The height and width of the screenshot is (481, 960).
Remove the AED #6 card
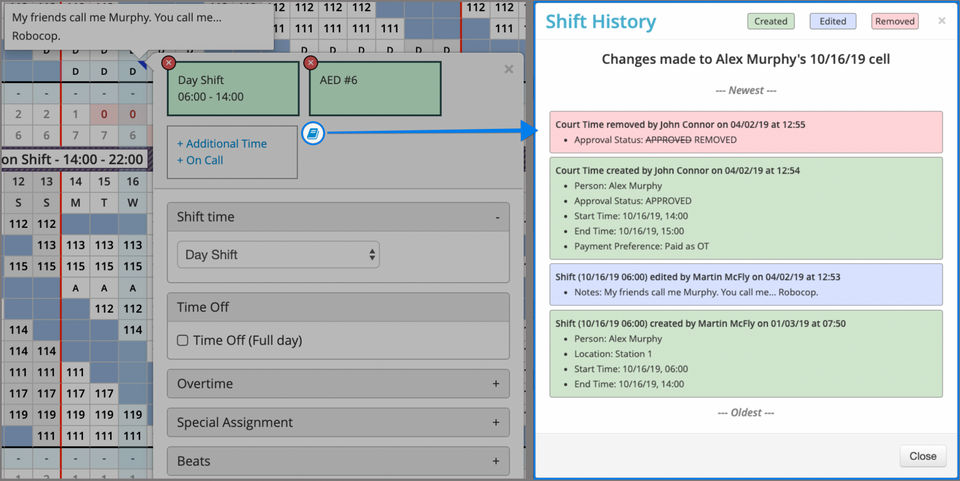[310, 62]
